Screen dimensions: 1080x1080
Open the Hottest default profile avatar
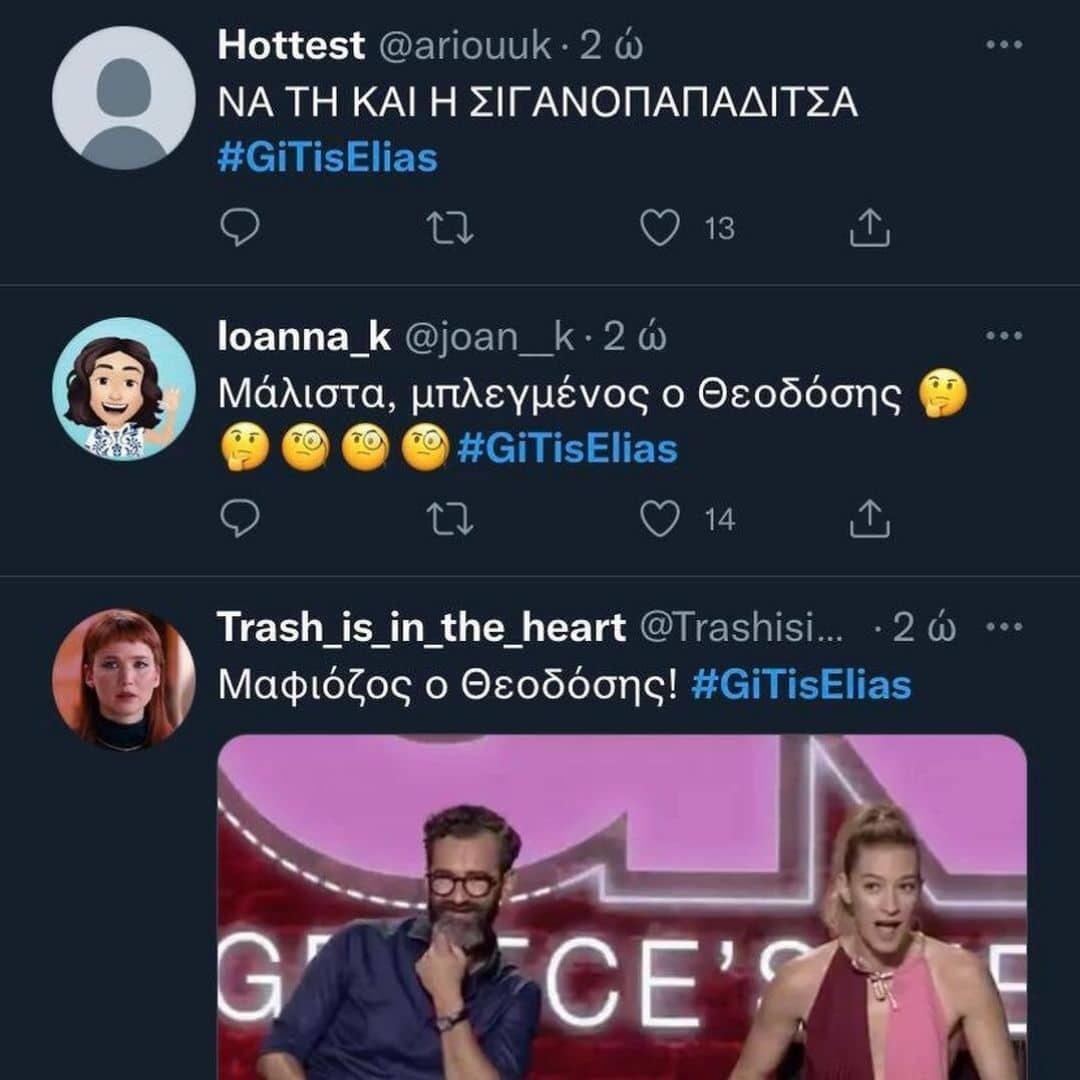point(123,97)
